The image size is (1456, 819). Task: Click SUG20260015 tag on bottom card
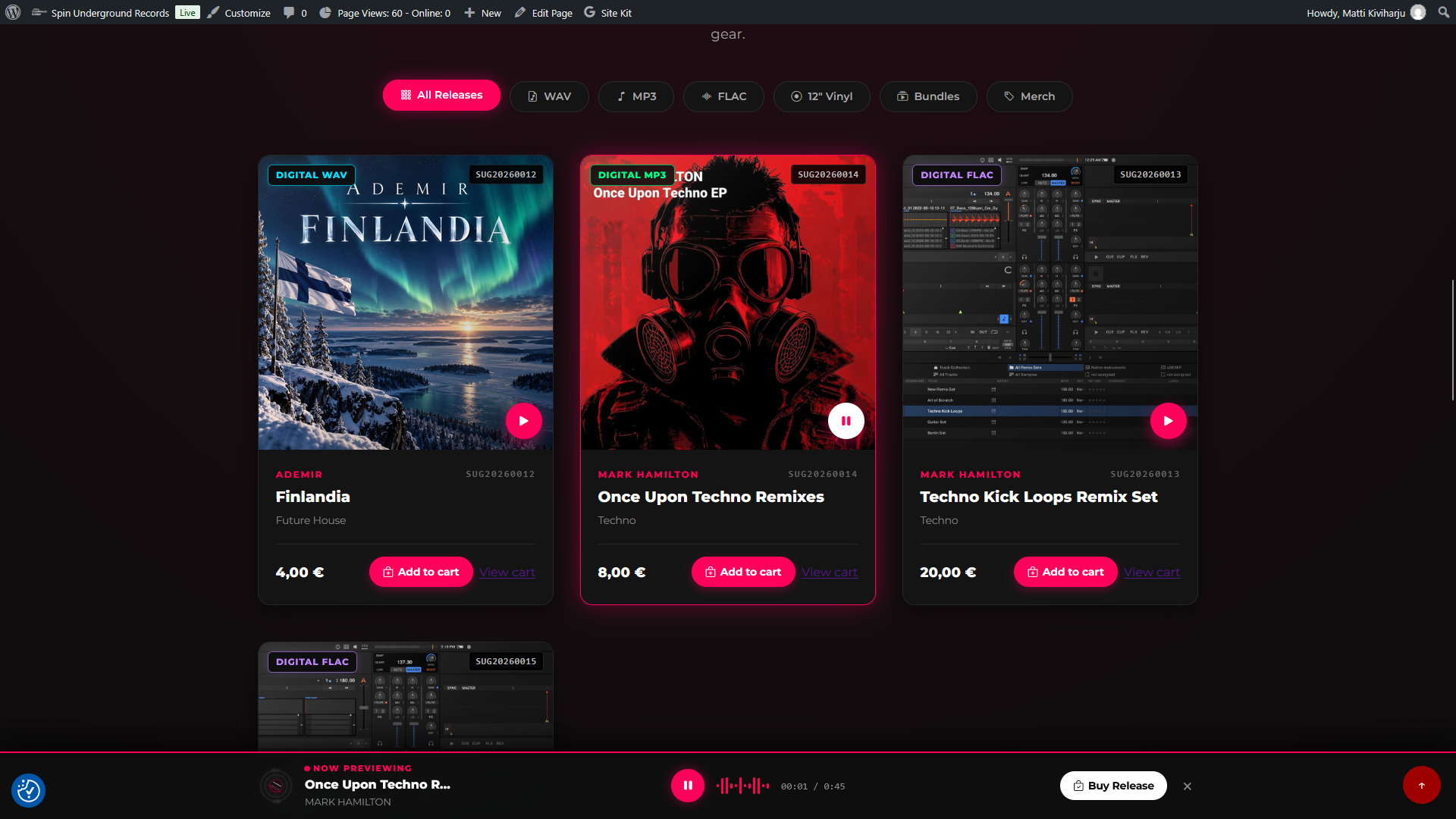(506, 661)
